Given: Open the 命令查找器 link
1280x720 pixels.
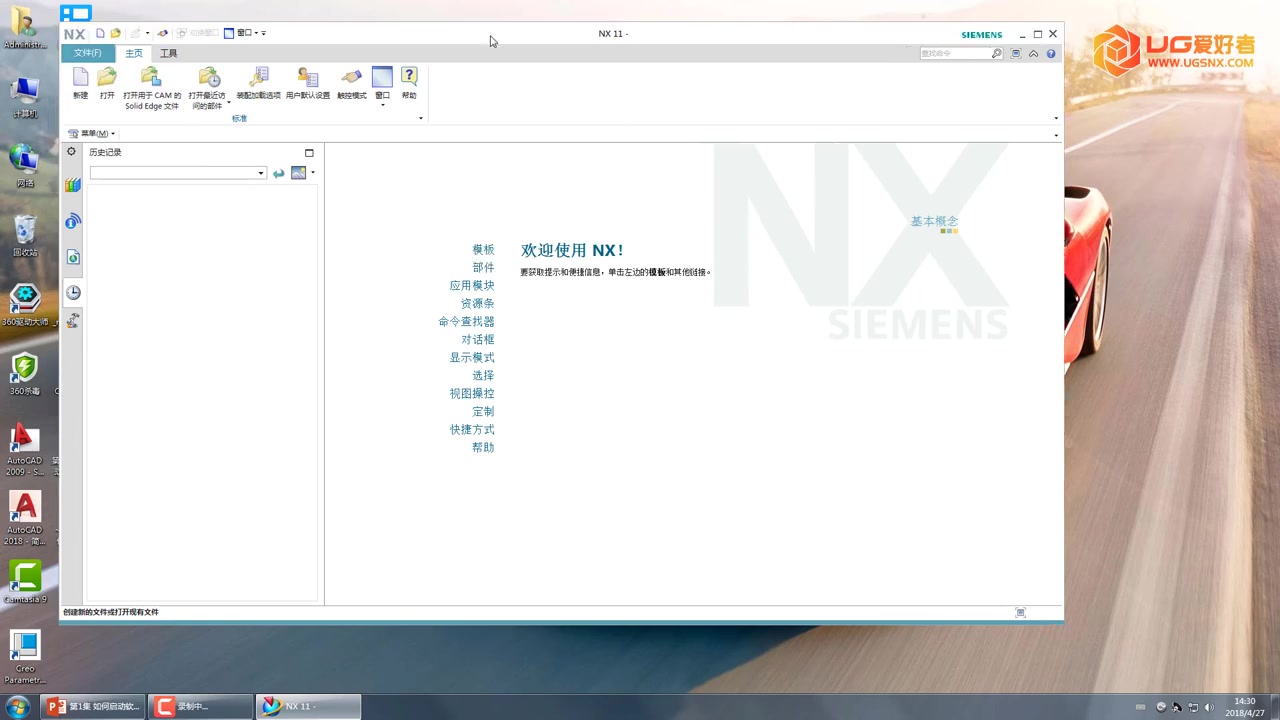Looking at the screenshot, I should pos(466,322).
